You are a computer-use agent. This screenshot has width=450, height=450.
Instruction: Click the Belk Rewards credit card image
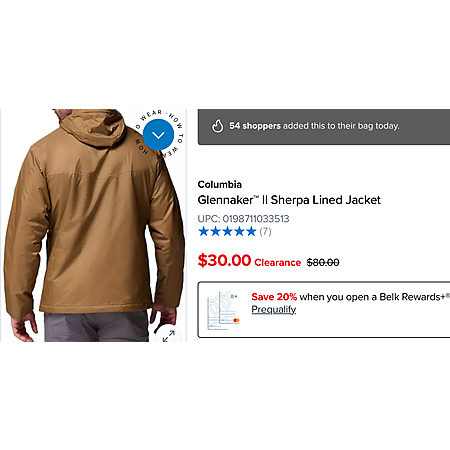tap(223, 310)
